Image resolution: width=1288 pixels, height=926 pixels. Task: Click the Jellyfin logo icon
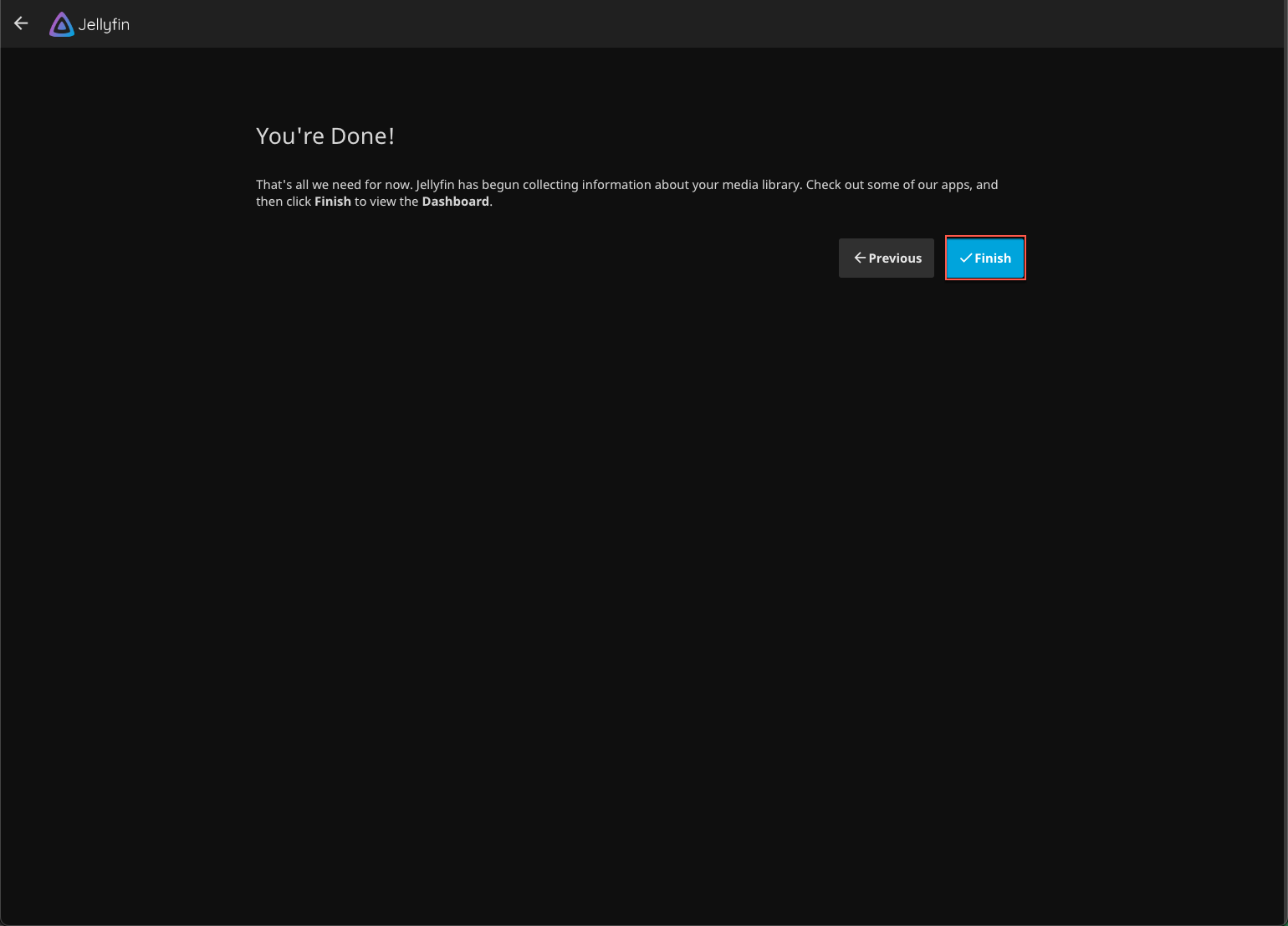[62, 24]
